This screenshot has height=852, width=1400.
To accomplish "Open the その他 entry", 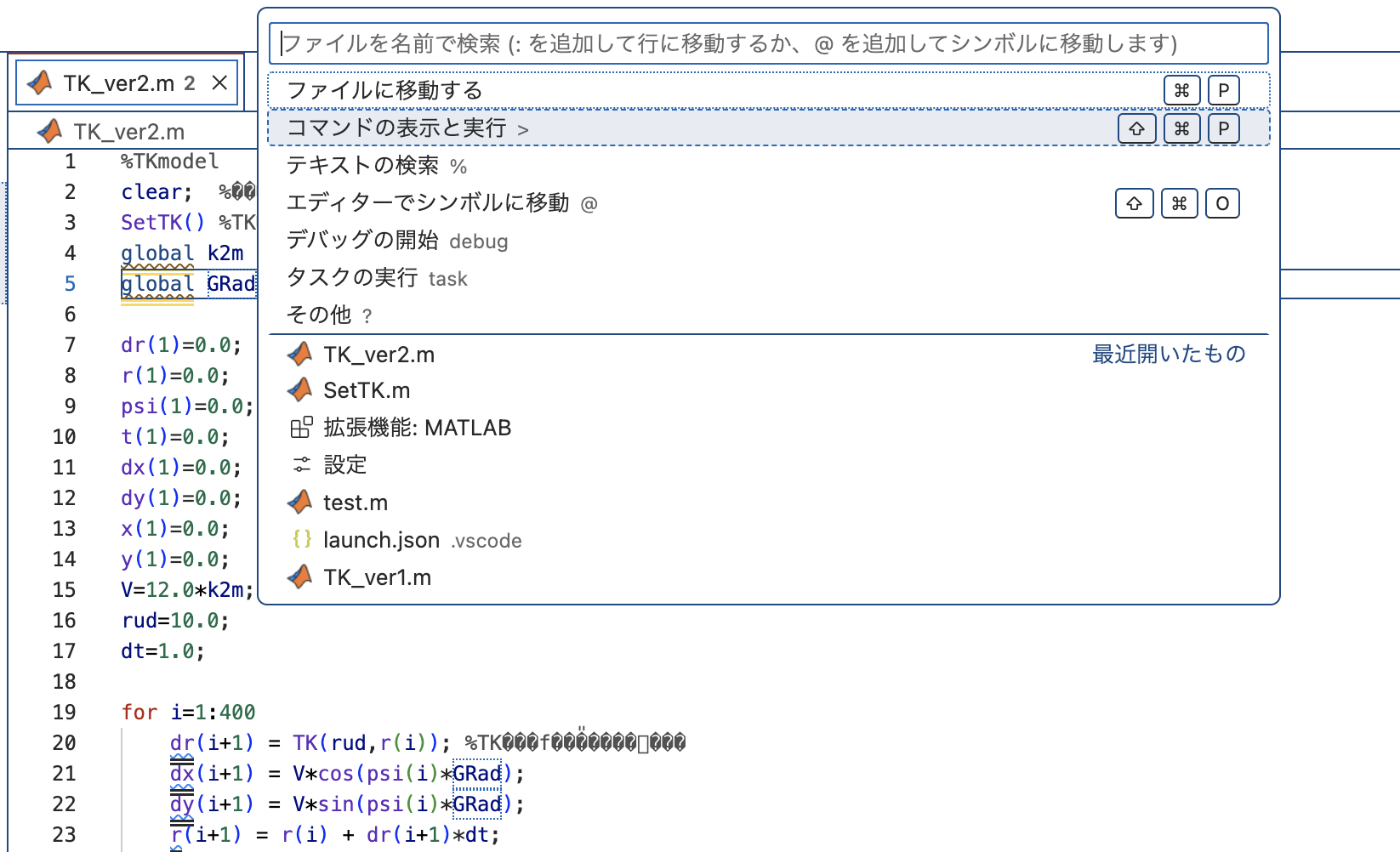I will [319, 315].
